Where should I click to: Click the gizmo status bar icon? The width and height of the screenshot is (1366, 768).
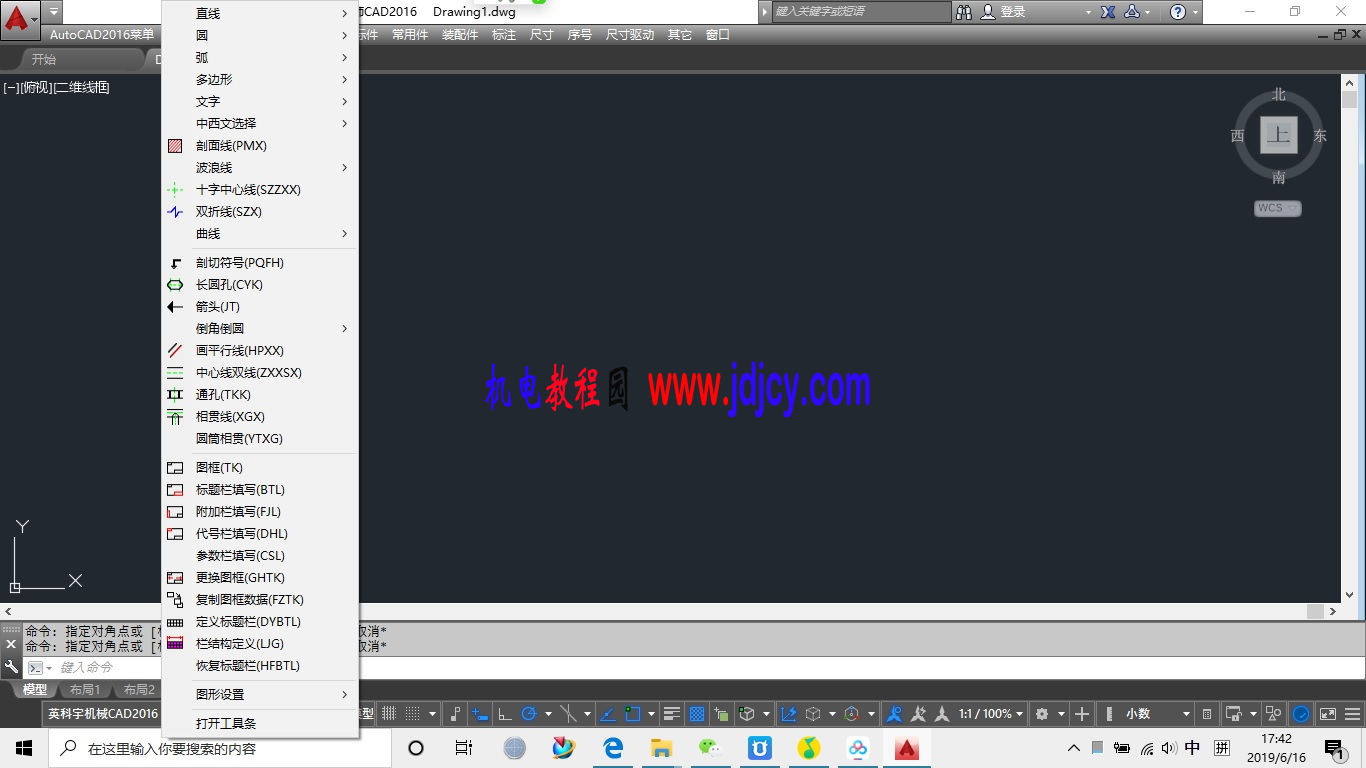click(x=852, y=713)
